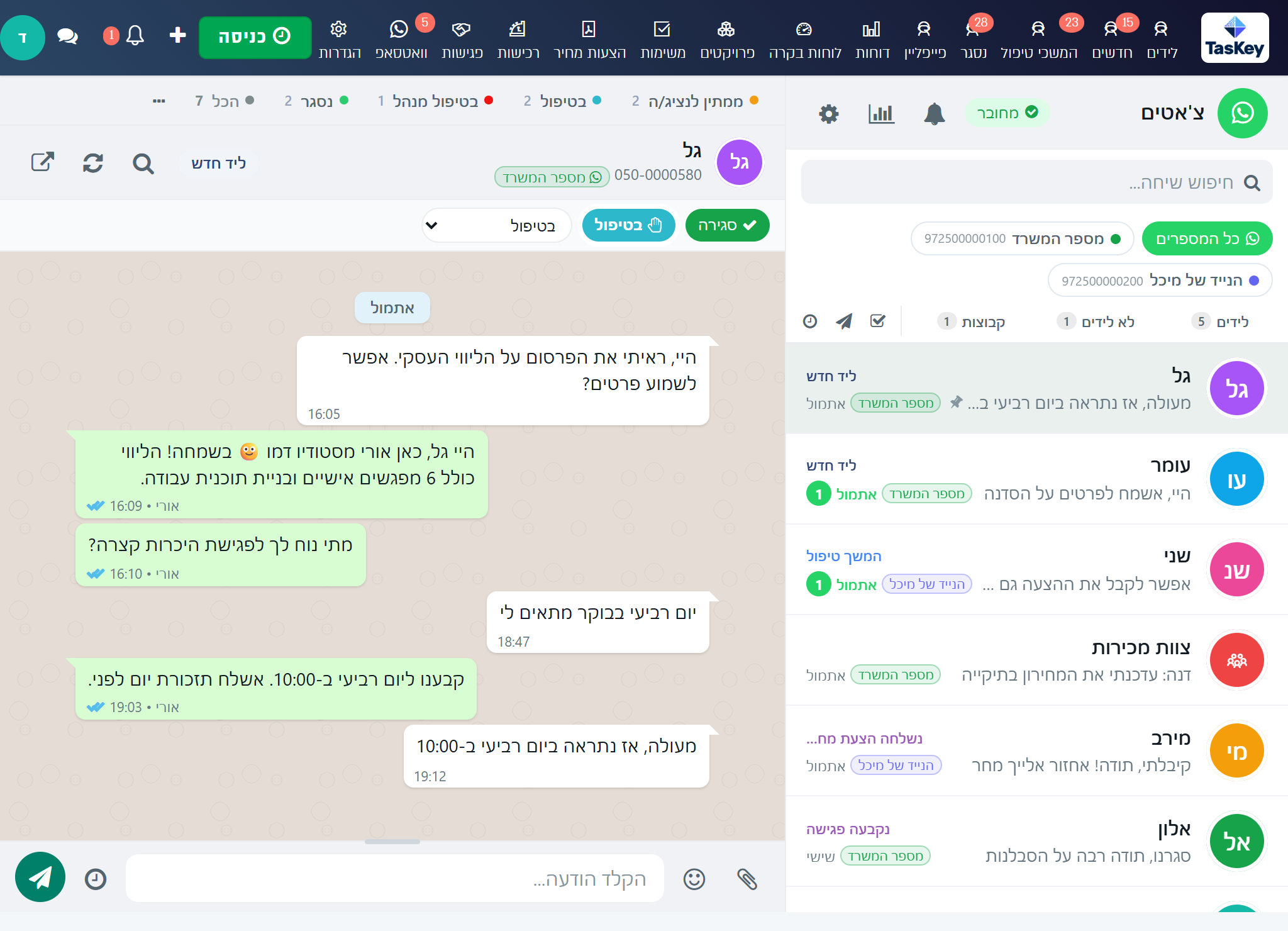Image resolution: width=1288 pixels, height=931 pixels.
Task: Open the chat bubbles icon in top bar
Action: [x=67, y=36]
